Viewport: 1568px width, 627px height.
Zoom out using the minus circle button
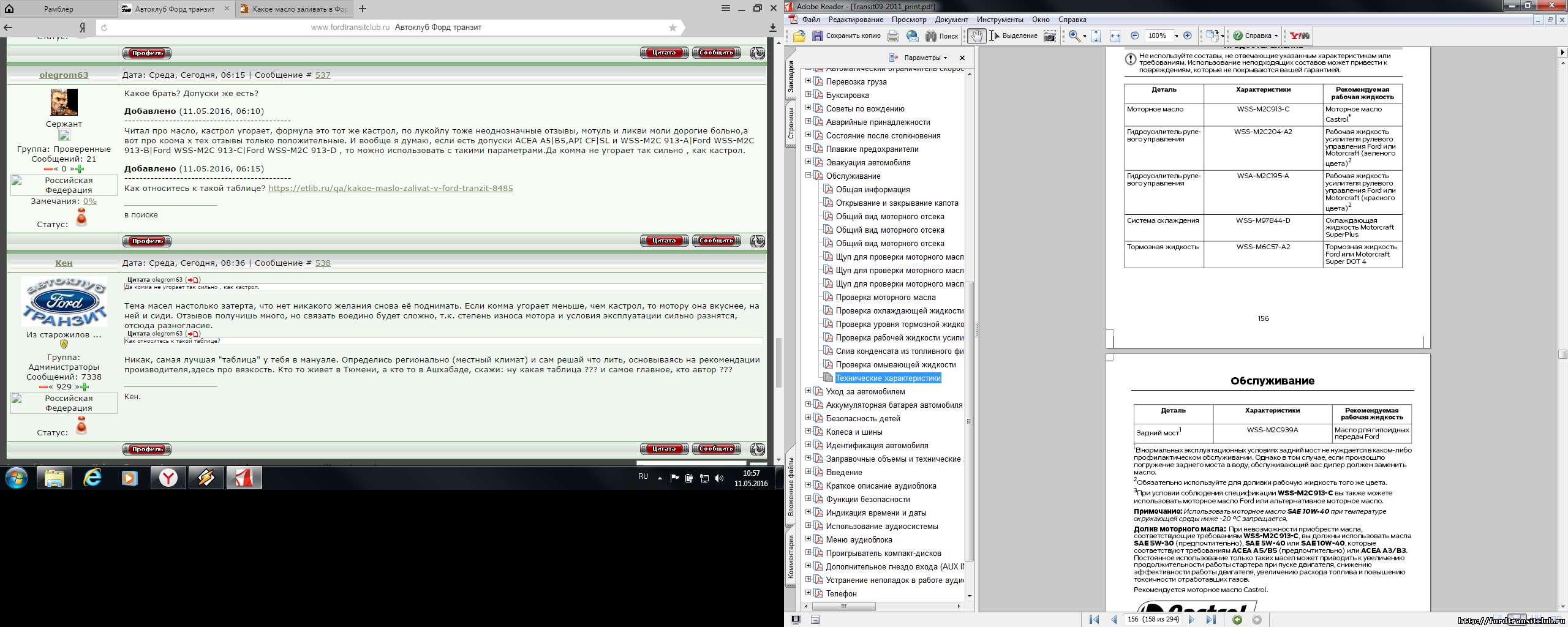pos(1135,36)
